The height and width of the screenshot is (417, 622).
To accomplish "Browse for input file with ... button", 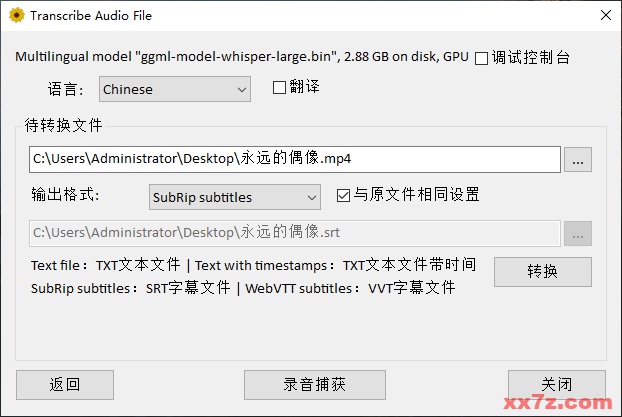I will click(x=578, y=159).
